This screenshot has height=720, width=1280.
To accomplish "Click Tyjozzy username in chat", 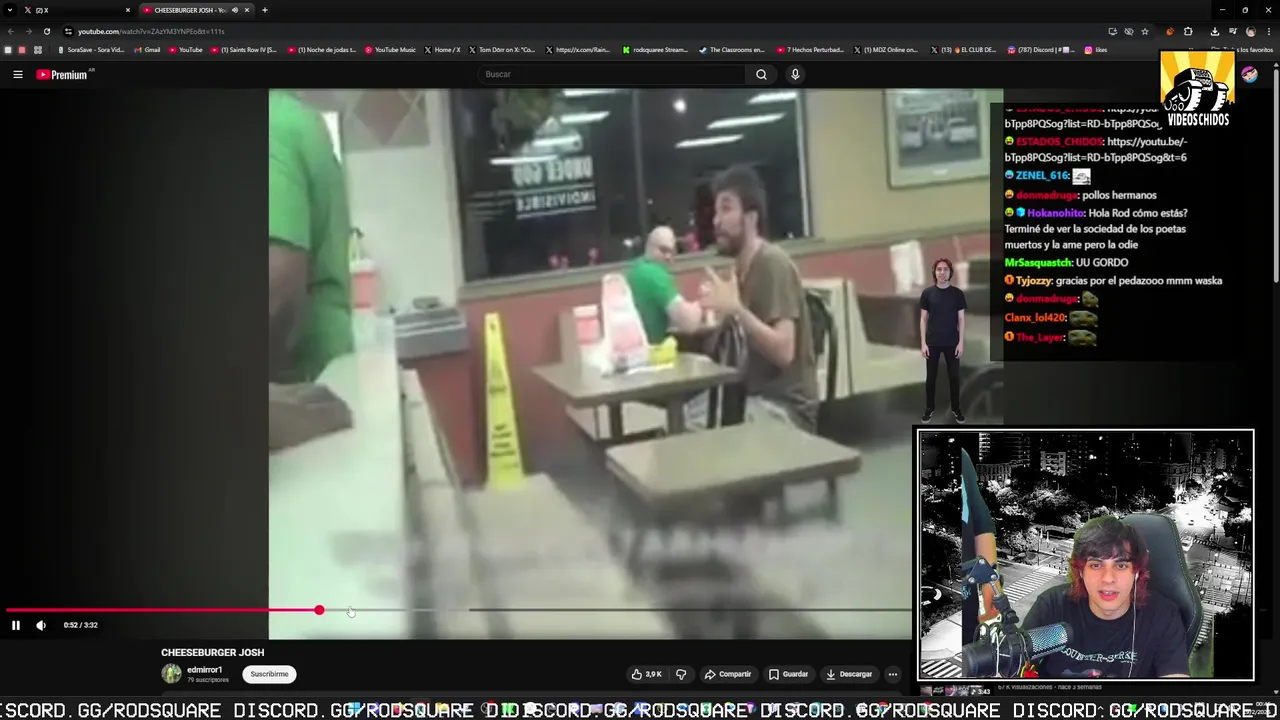I will click(1033, 281).
